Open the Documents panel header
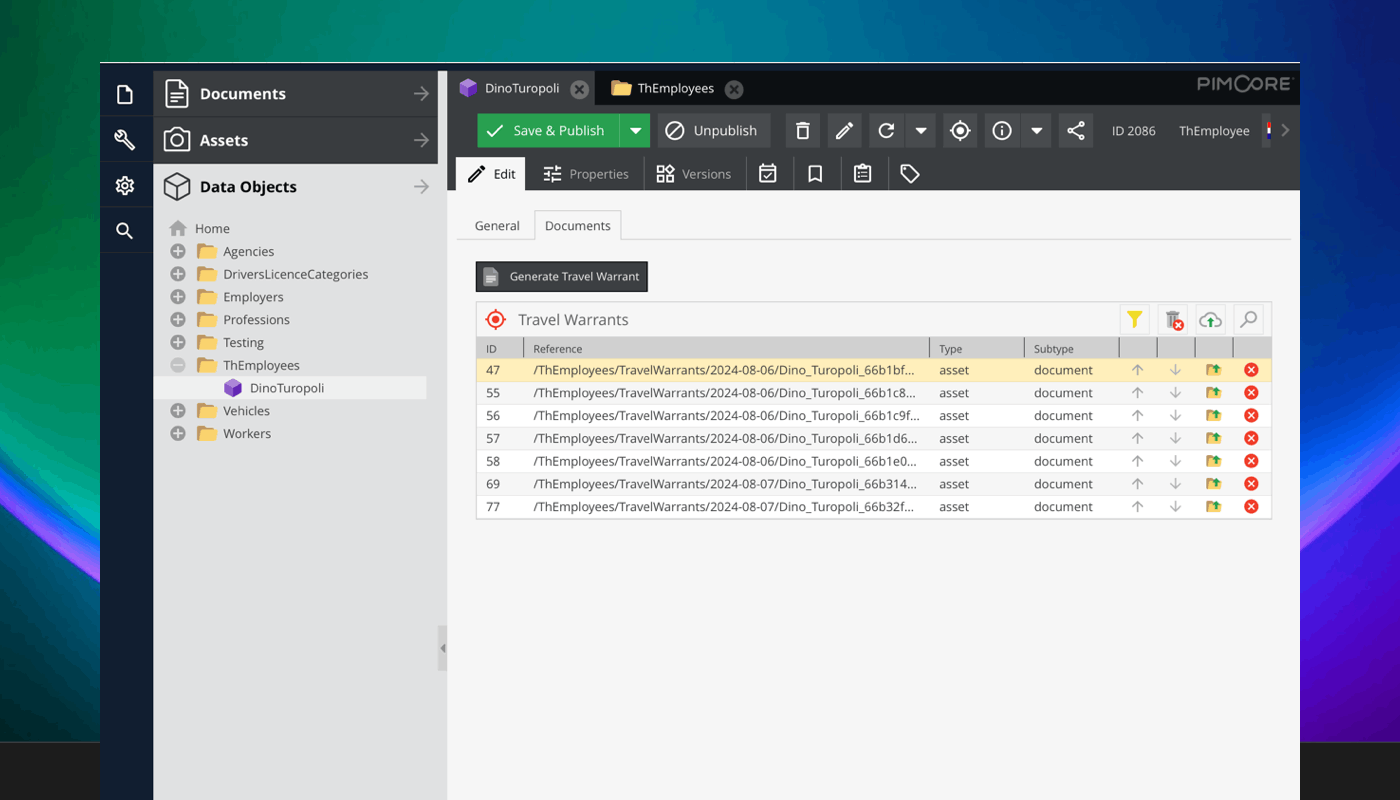 pyautogui.click(x=296, y=94)
